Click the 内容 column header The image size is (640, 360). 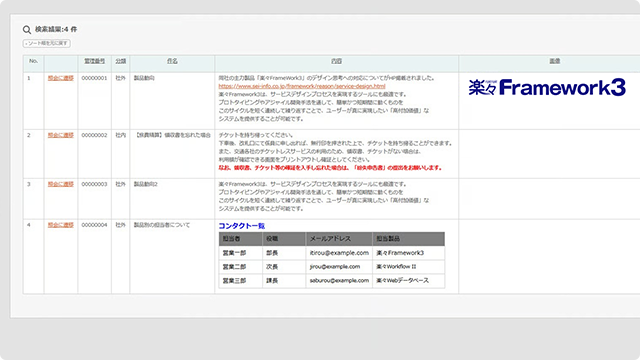point(336,61)
